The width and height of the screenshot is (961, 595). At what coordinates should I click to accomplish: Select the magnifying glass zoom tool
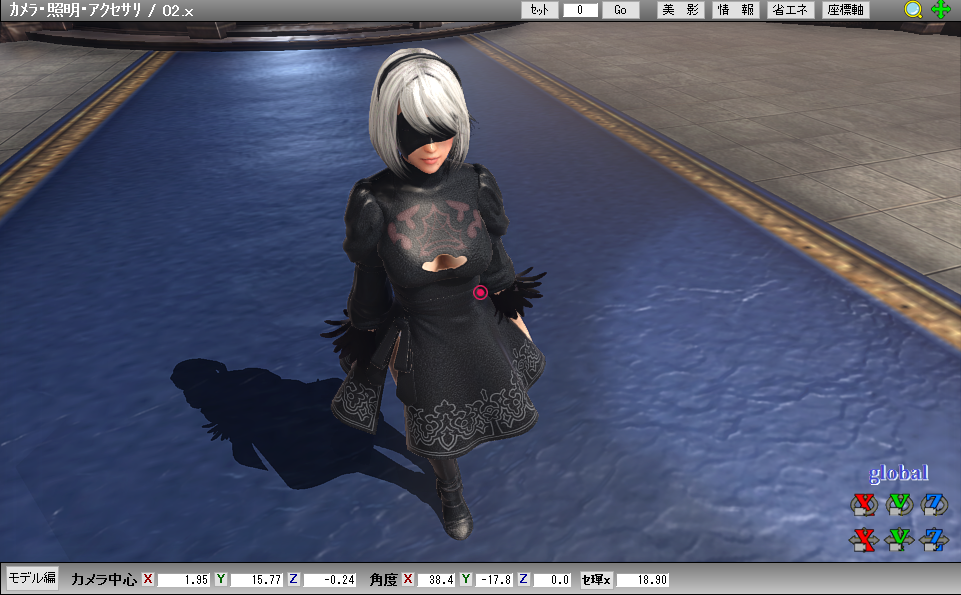pyautogui.click(x=911, y=10)
